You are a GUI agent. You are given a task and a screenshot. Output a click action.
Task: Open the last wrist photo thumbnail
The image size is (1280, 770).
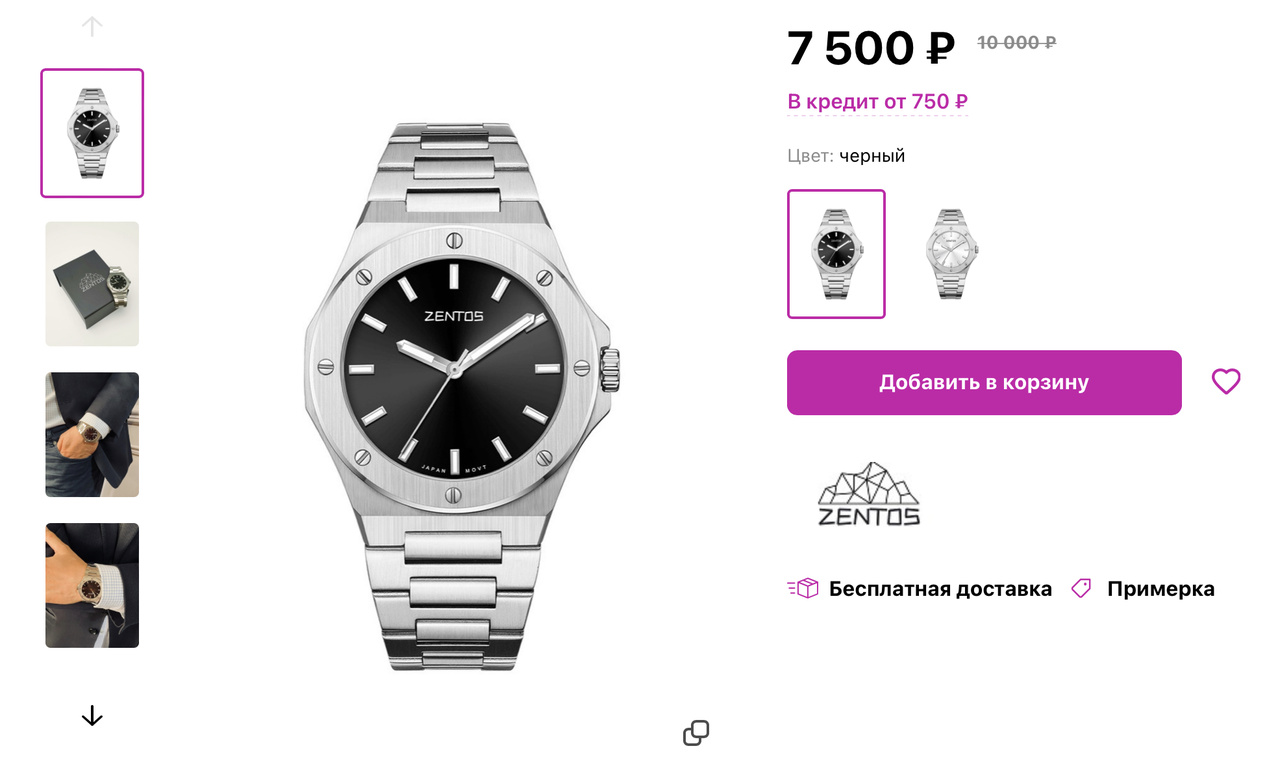(92, 586)
